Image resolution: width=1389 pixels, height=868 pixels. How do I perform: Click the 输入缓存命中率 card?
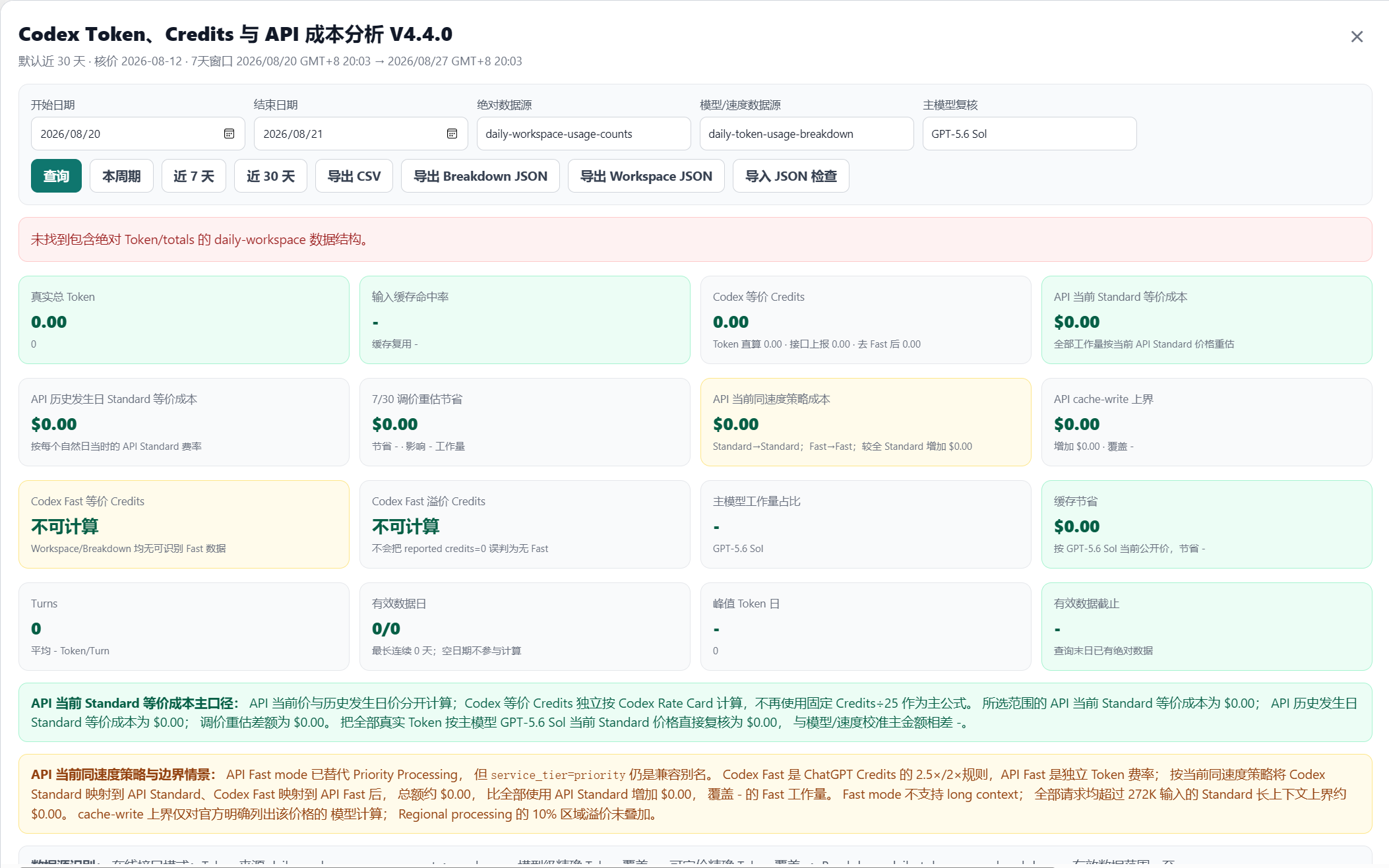click(x=525, y=320)
